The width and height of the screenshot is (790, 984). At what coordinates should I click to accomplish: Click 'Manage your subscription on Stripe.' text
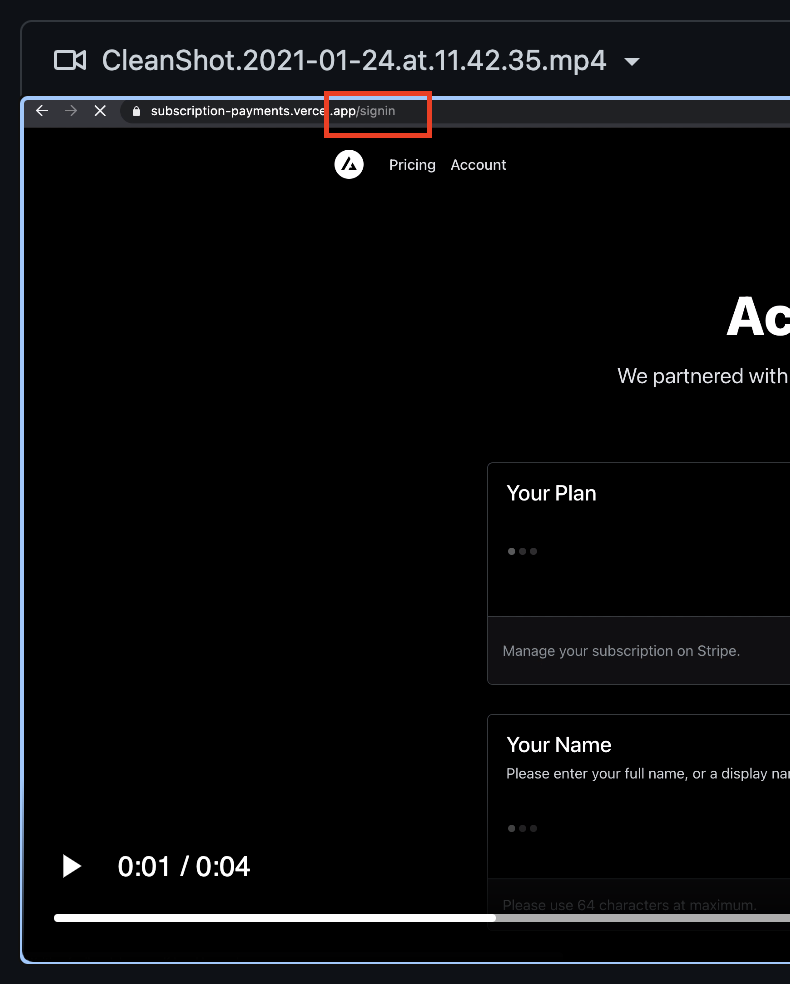[x=621, y=651]
